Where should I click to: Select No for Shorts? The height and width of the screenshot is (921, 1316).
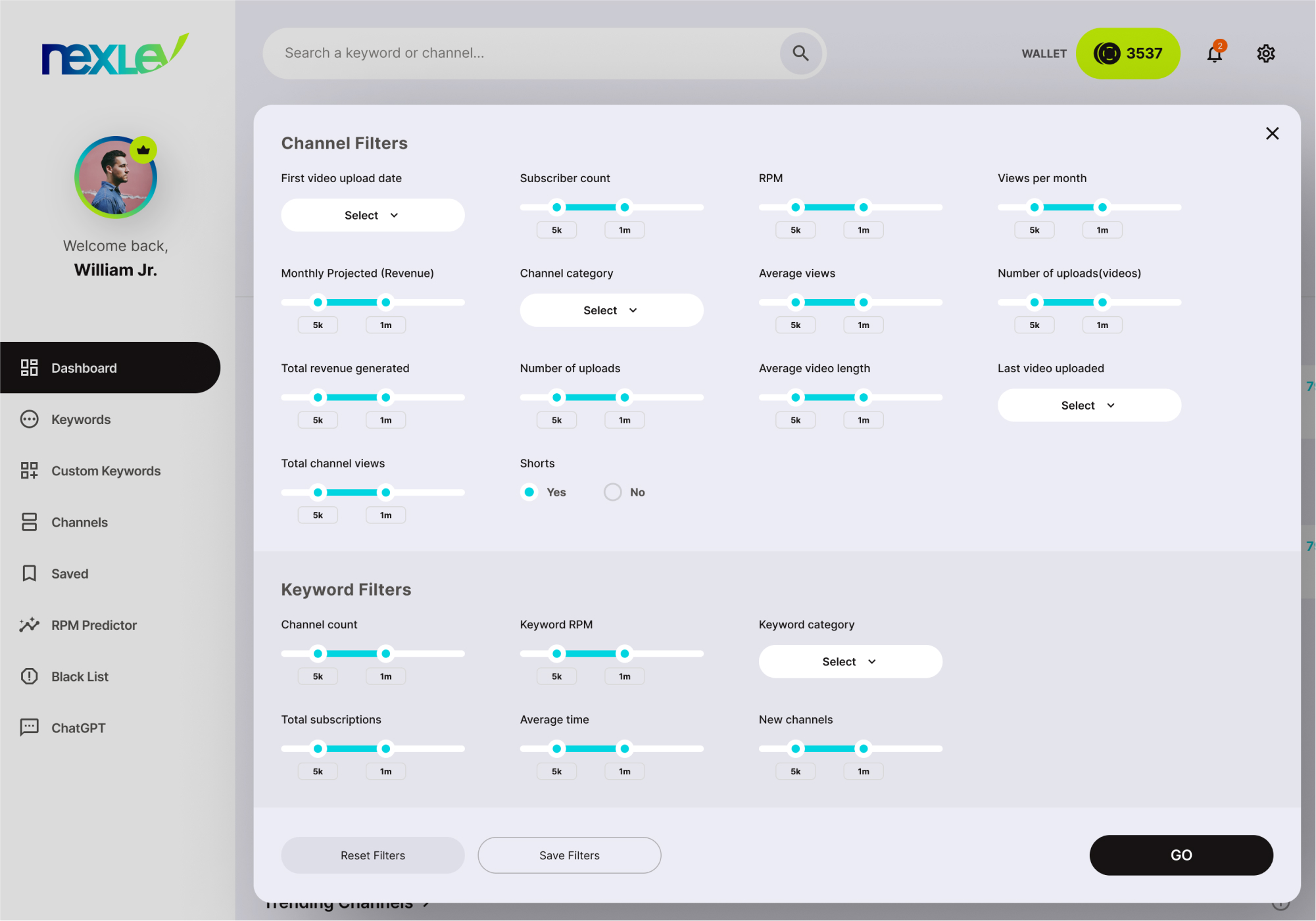pos(612,492)
